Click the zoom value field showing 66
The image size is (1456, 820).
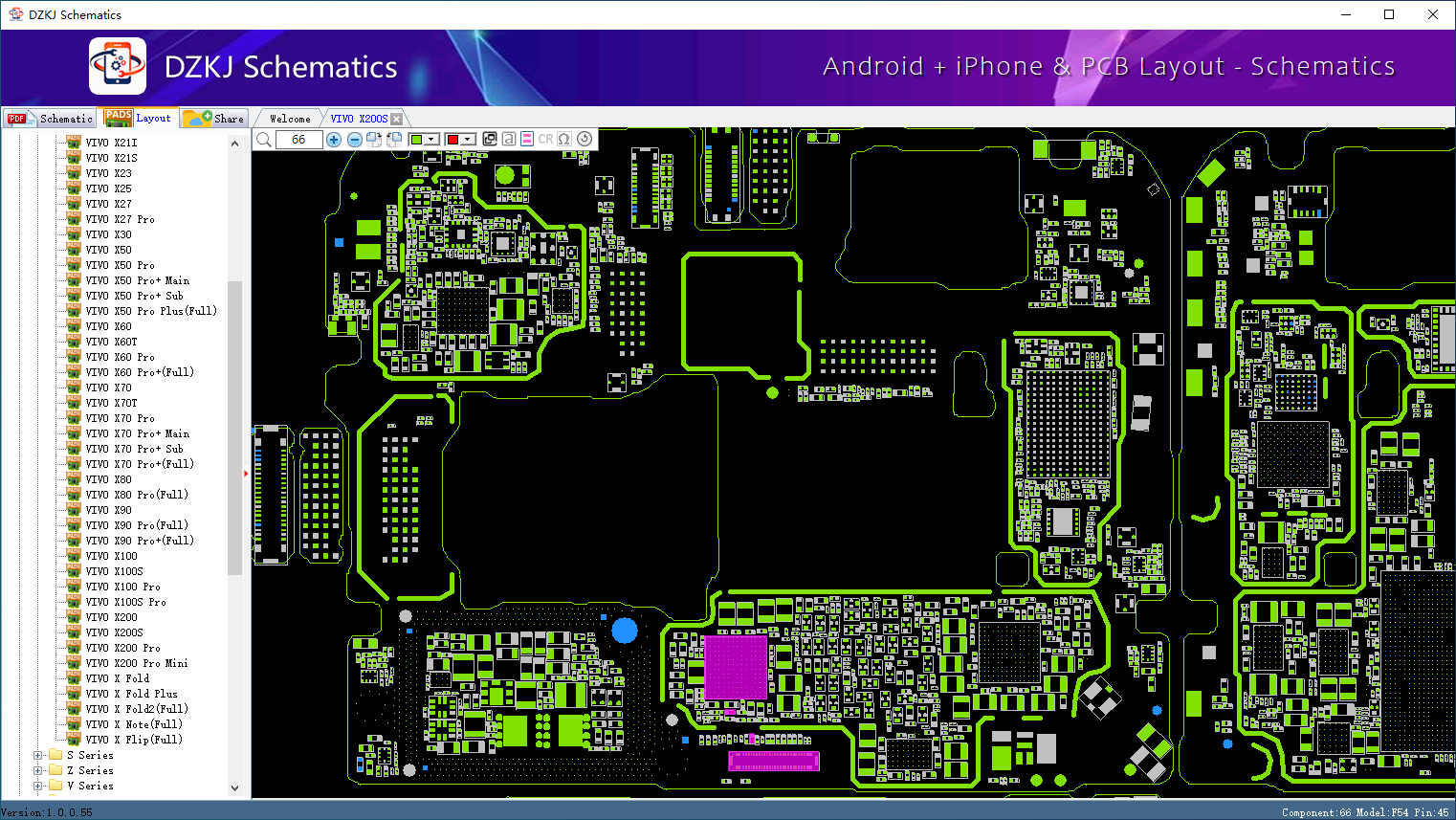298,140
